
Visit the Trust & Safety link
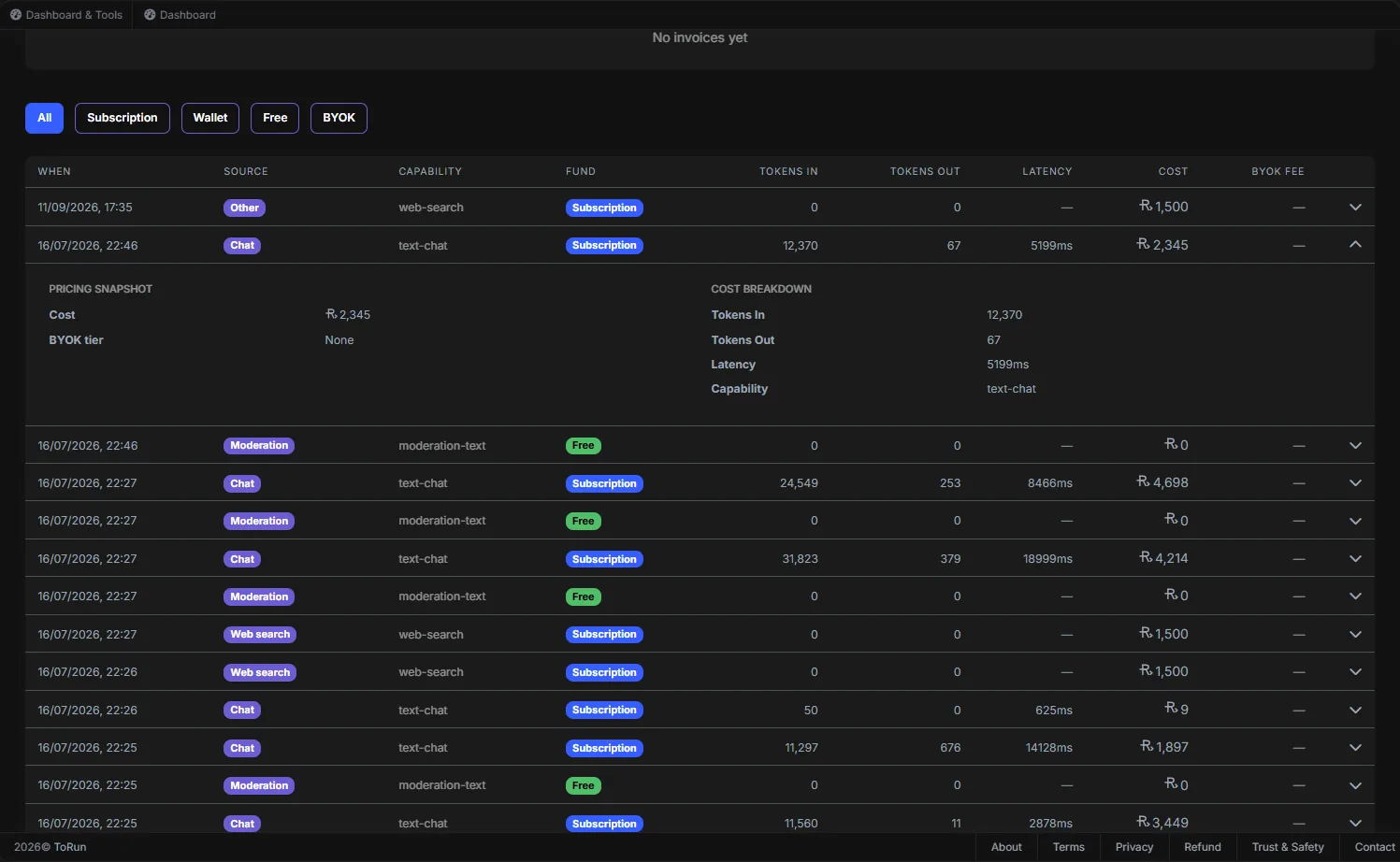click(x=1288, y=847)
